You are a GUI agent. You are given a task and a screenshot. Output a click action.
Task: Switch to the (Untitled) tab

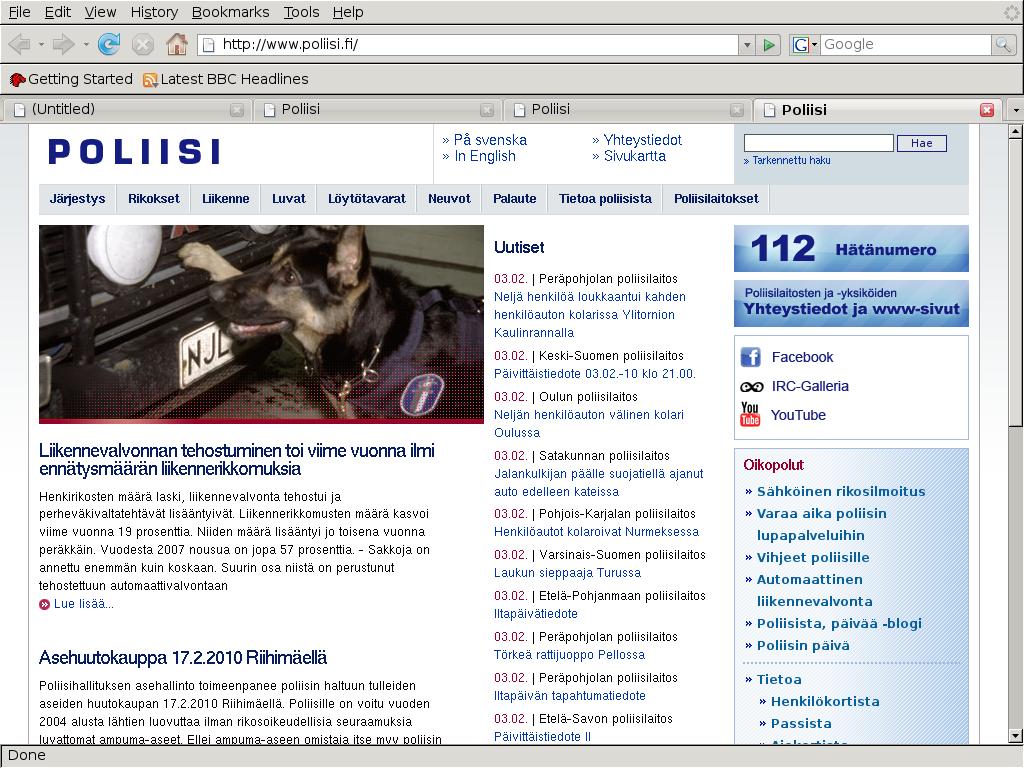click(x=127, y=110)
